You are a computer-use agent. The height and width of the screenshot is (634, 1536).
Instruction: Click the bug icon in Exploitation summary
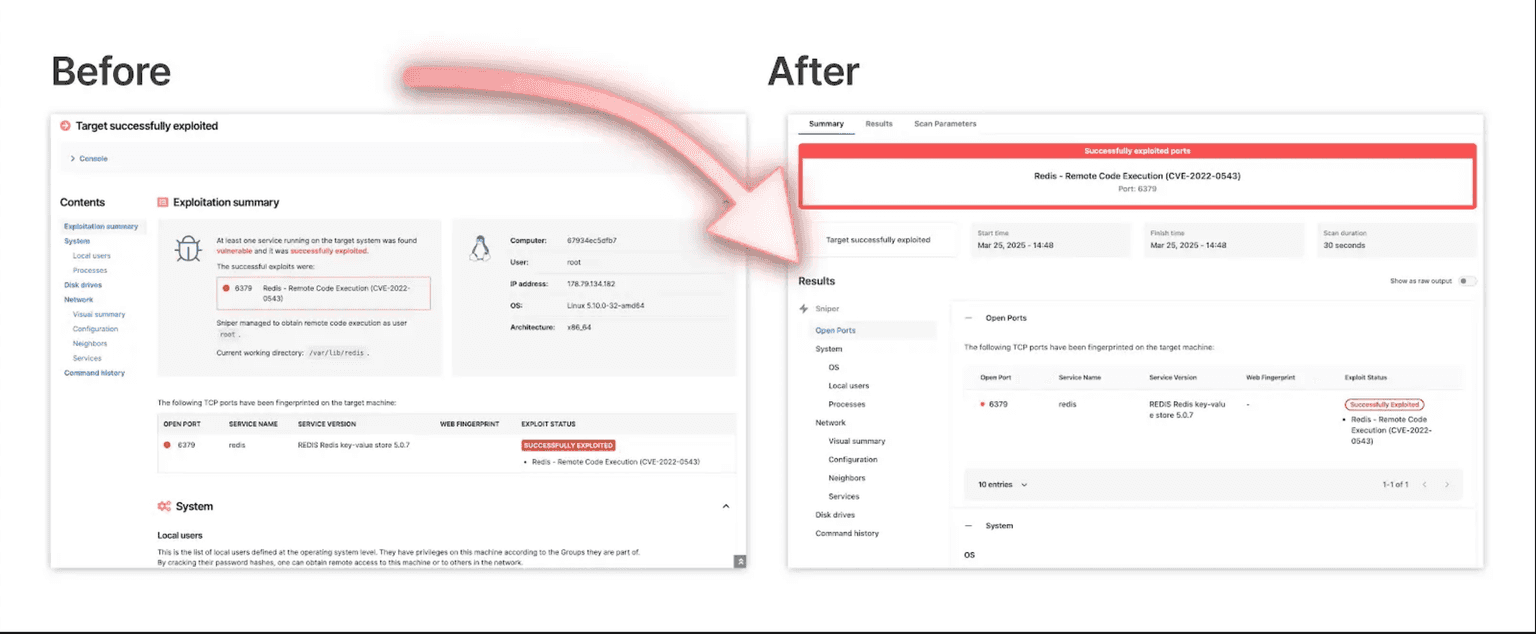pos(187,249)
